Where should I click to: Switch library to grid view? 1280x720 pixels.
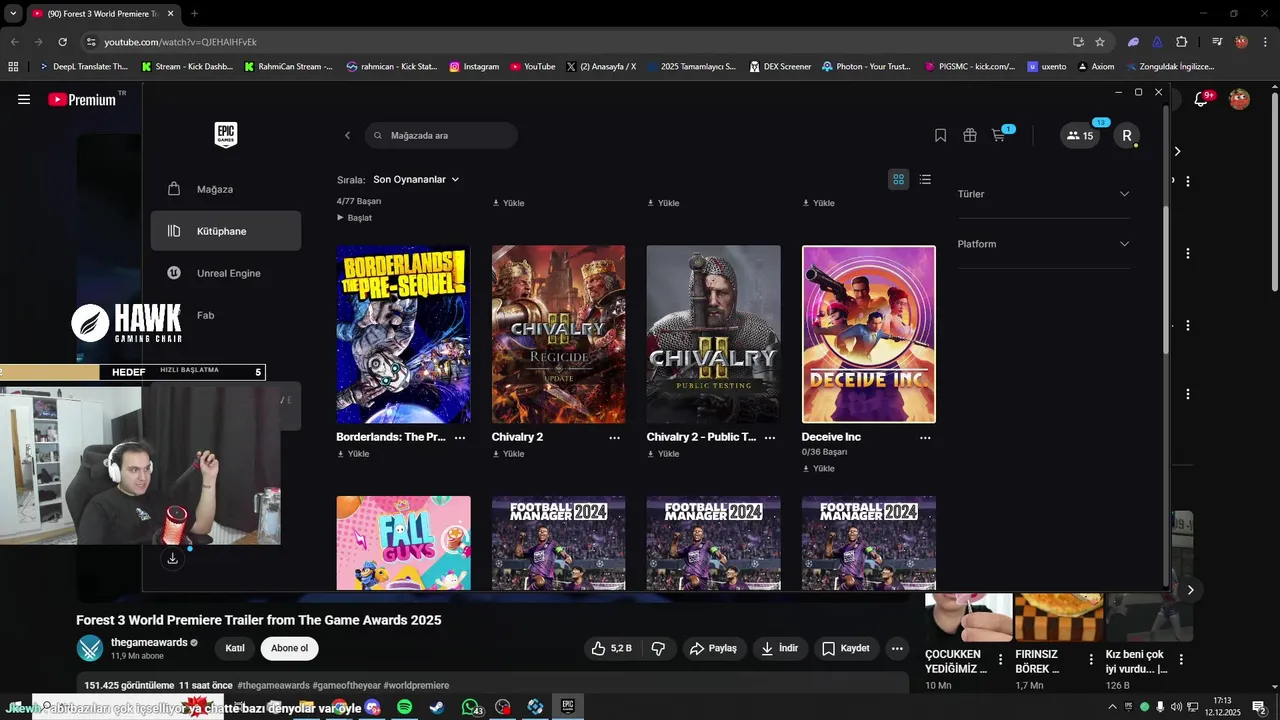pyautogui.click(x=898, y=179)
